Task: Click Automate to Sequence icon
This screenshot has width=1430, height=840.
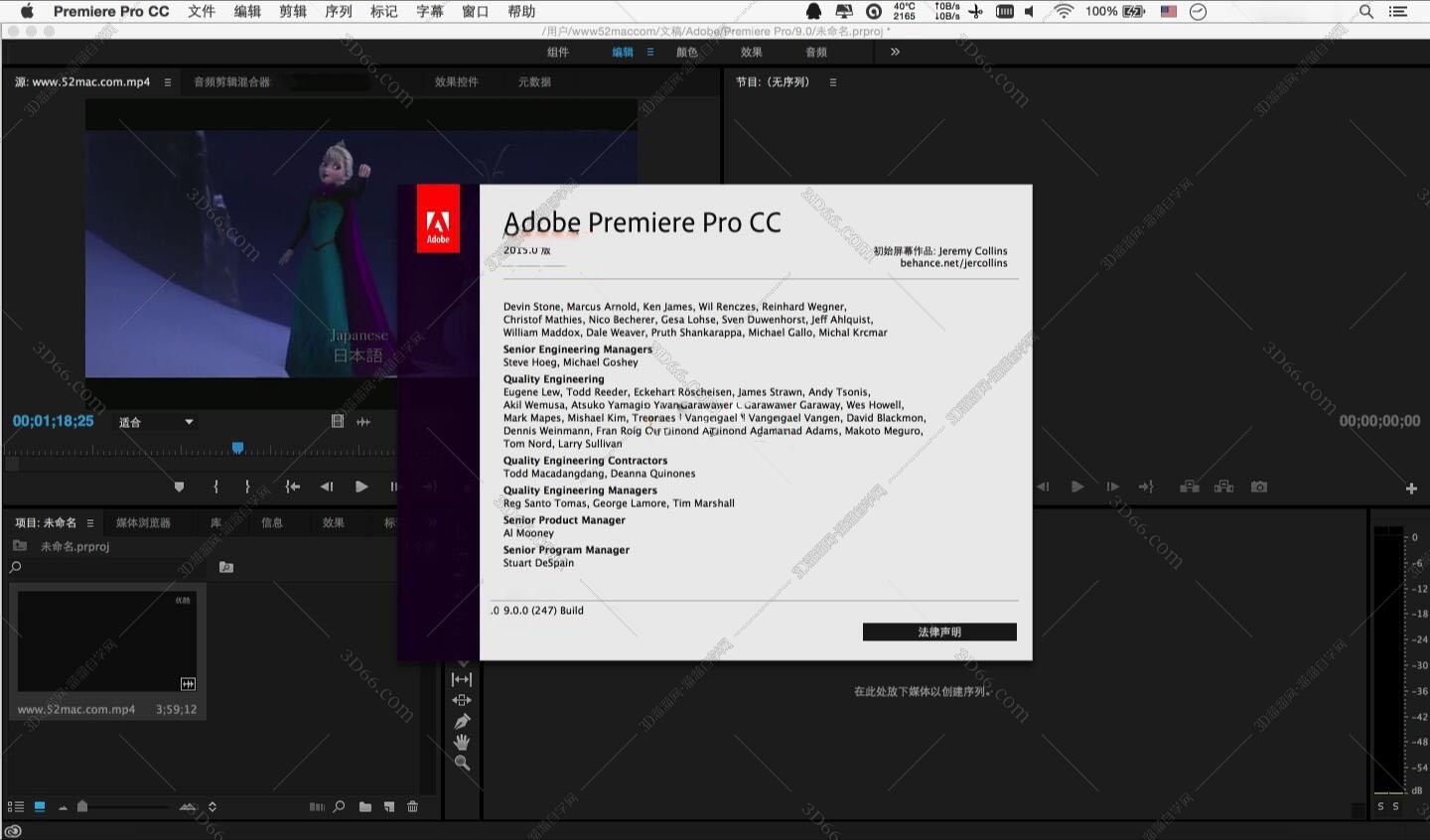Action: [317, 807]
